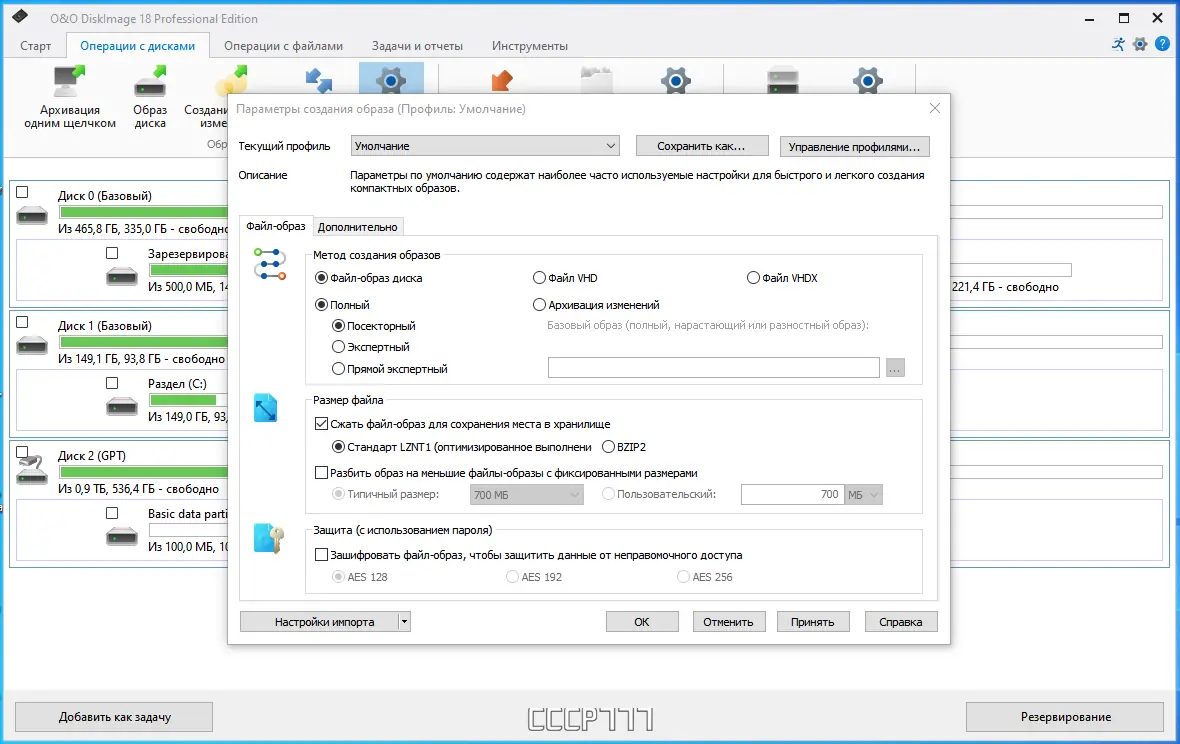Apply settings with 'Принять' button
The width and height of the screenshot is (1180, 744).
(813, 622)
